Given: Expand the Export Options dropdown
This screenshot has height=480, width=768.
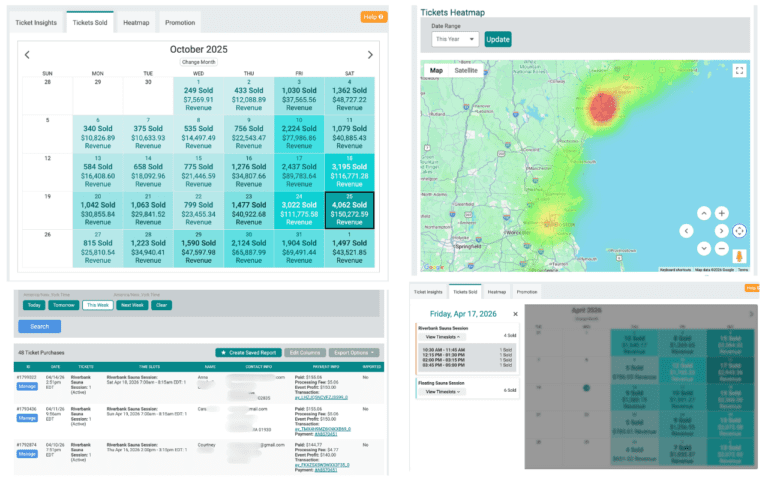Looking at the screenshot, I should (358, 353).
